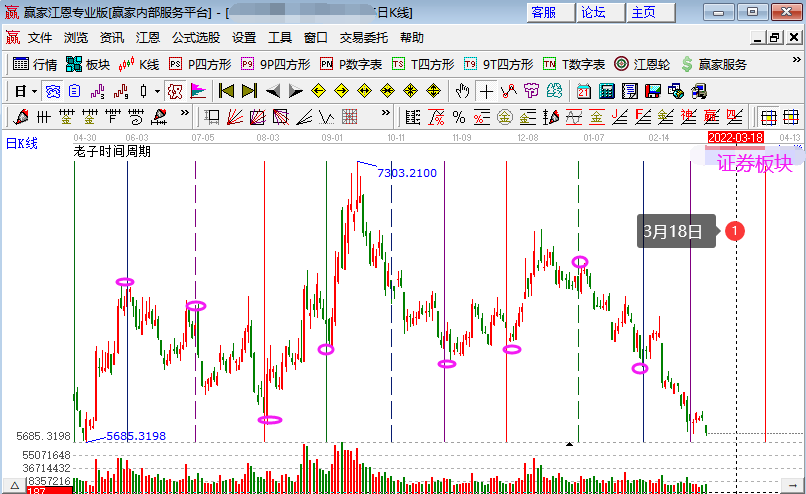The image size is (806, 494).
Task: Click the blue clipboard document icon
Action: [x=75, y=92]
